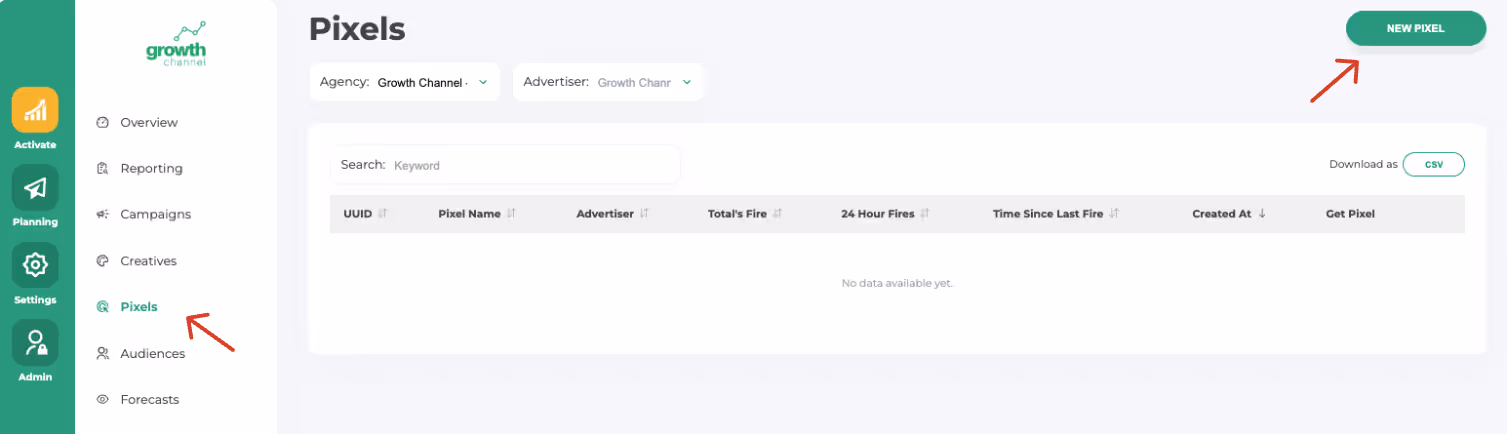Click the Created At header text
The width and height of the screenshot is (1507, 434).
(1222, 214)
